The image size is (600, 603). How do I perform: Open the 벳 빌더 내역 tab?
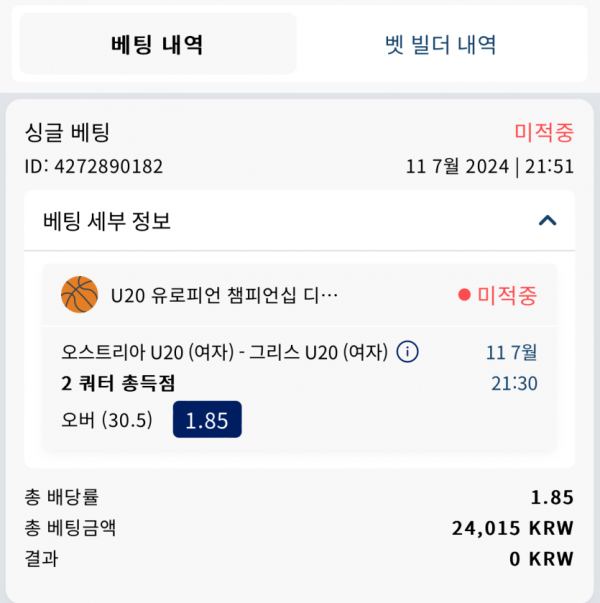click(441, 44)
